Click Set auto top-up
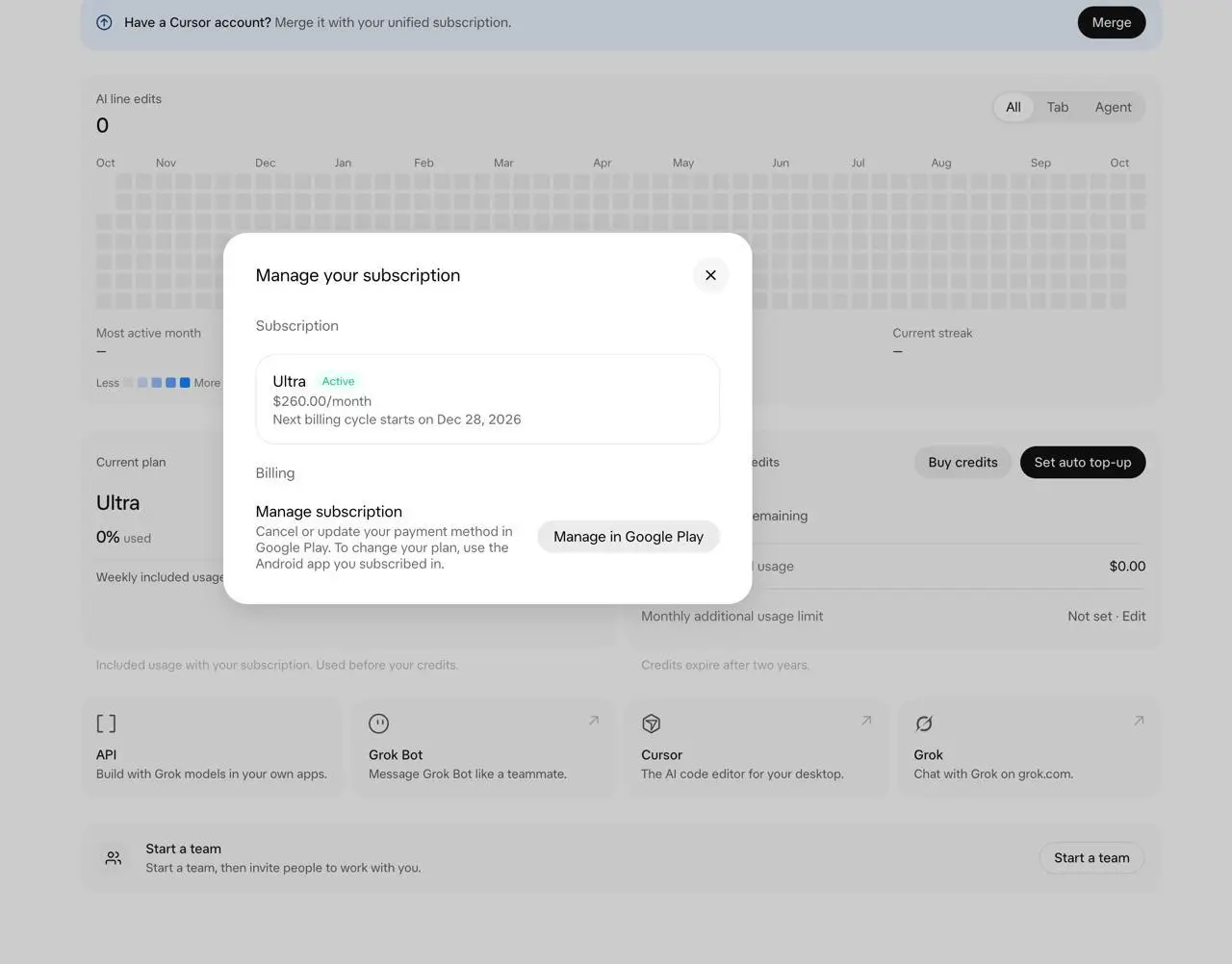The height and width of the screenshot is (964, 1232). coord(1083,463)
